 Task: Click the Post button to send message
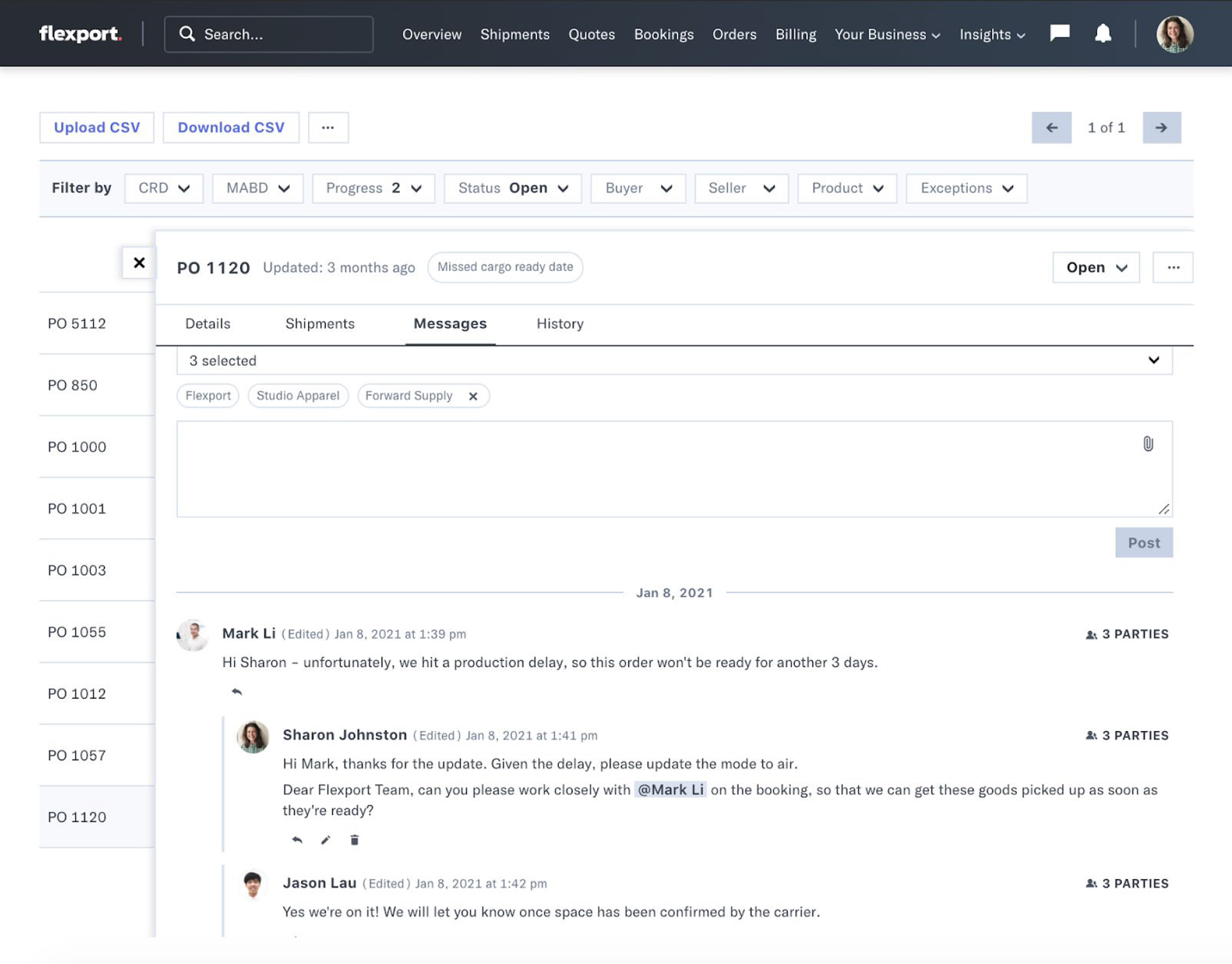pos(1144,542)
